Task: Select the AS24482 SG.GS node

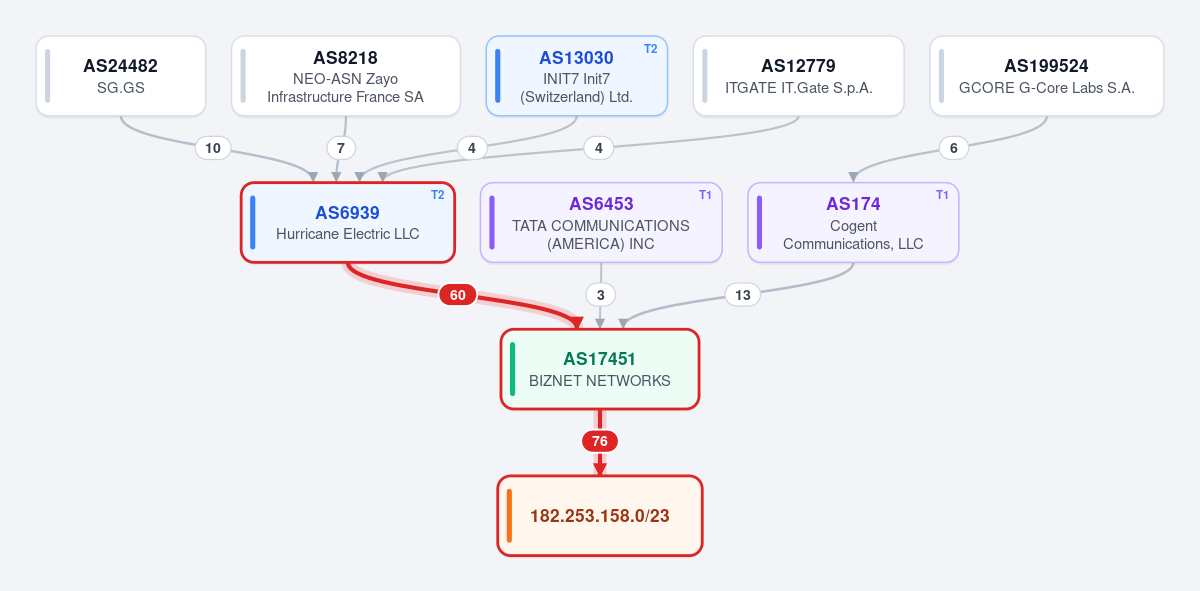Action: point(121,76)
